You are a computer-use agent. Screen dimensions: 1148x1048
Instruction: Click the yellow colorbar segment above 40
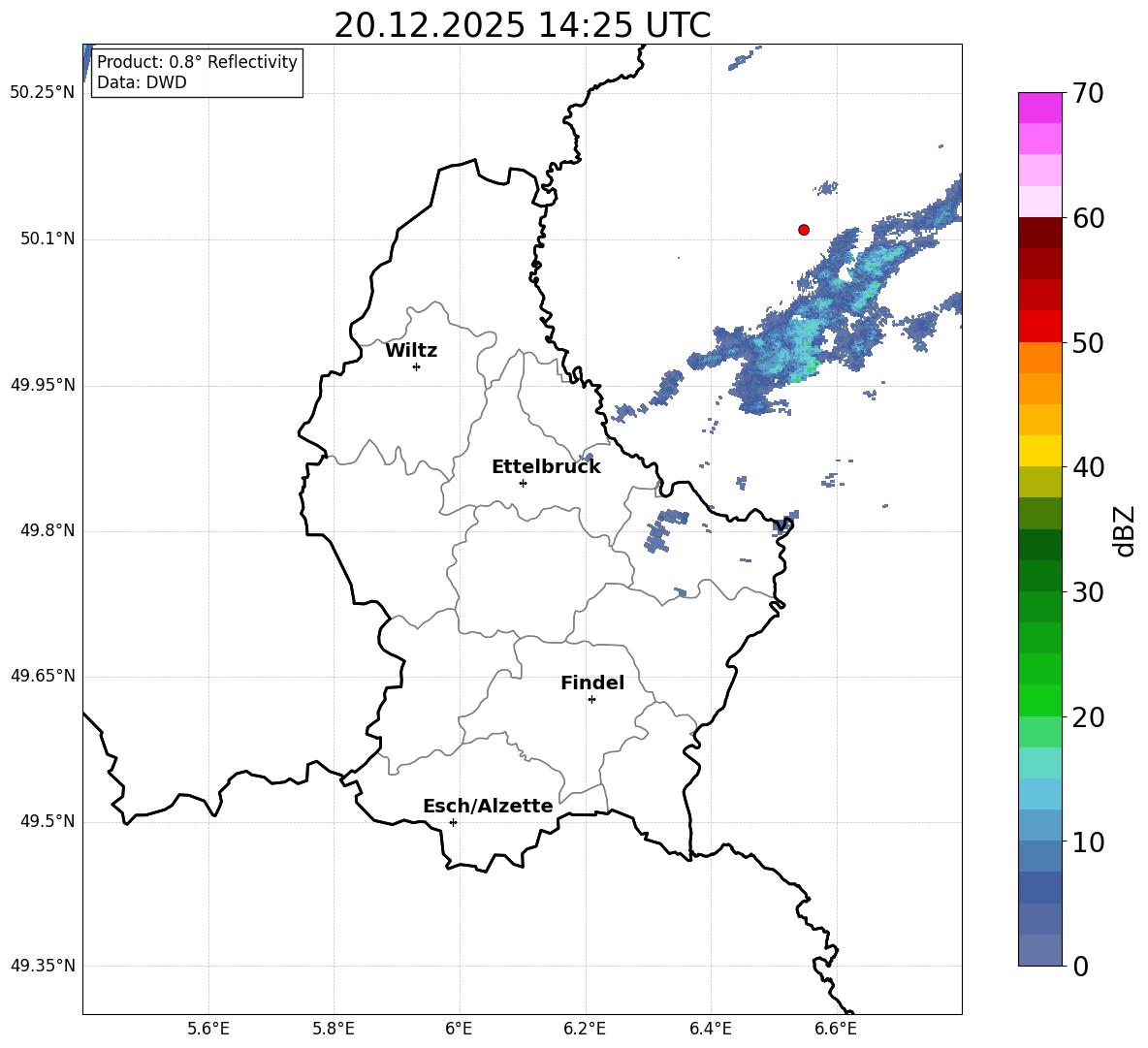point(1040,451)
